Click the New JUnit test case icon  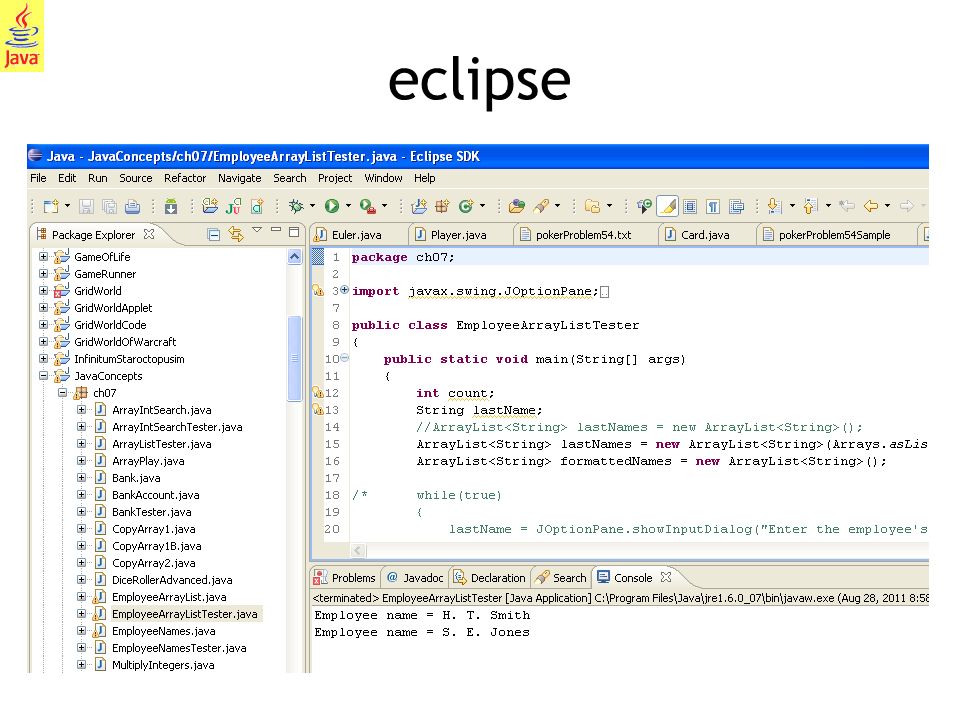(x=233, y=206)
